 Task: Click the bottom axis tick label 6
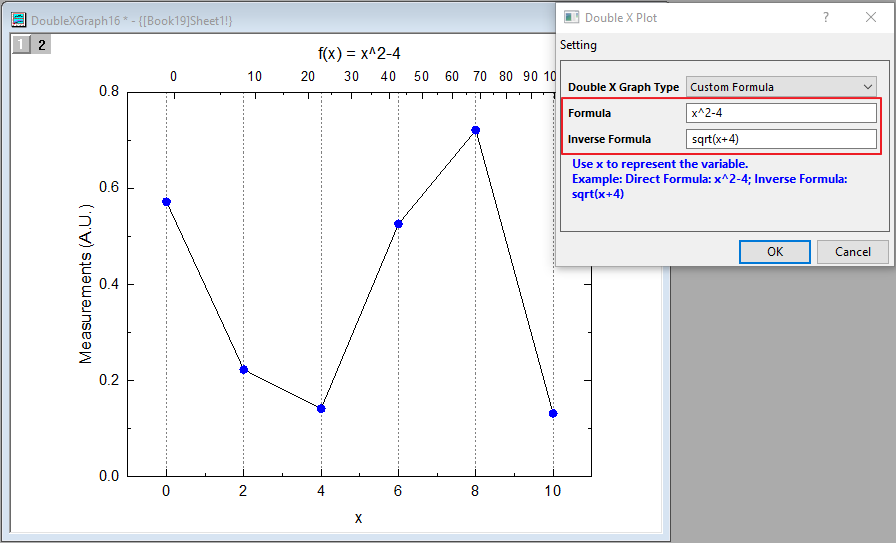click(398, 491)
